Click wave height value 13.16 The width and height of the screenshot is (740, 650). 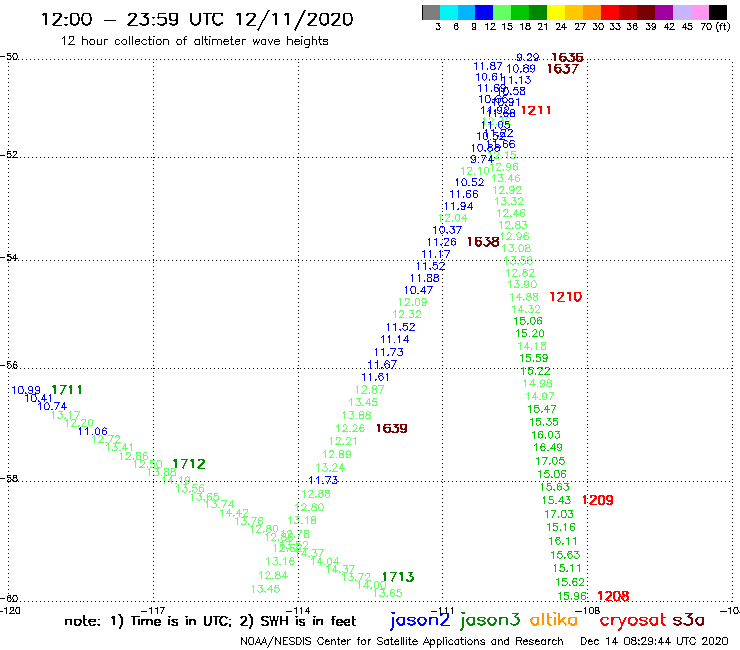280,561
